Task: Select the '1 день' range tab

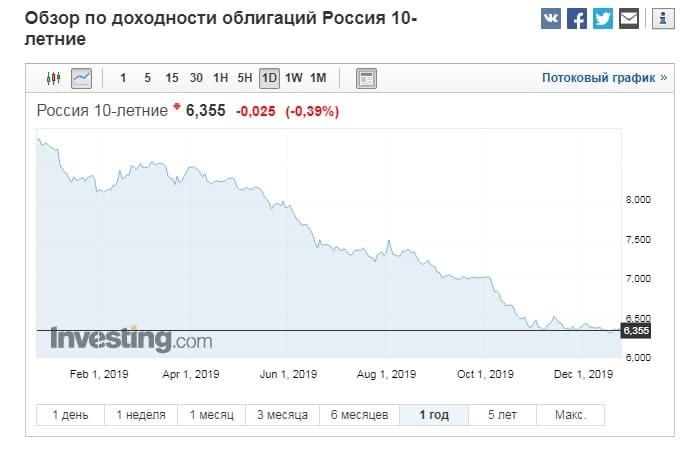Action: tap(69, 414)
